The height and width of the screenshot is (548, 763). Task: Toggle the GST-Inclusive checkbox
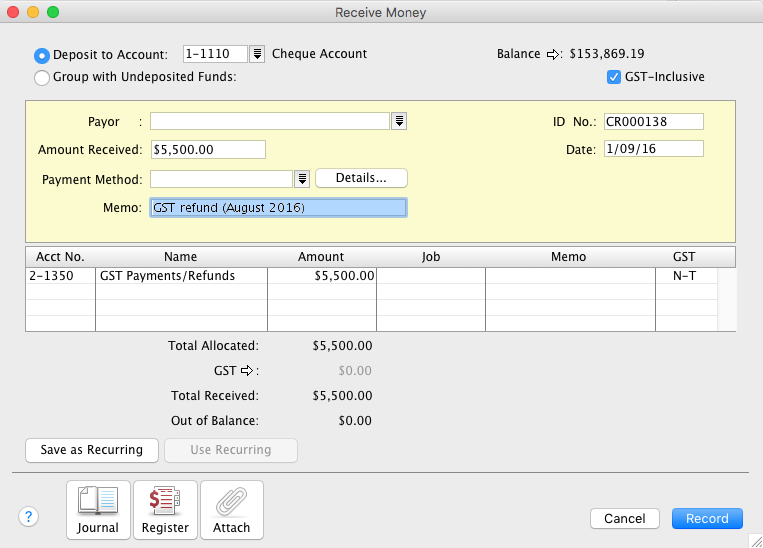pos(614,77)
